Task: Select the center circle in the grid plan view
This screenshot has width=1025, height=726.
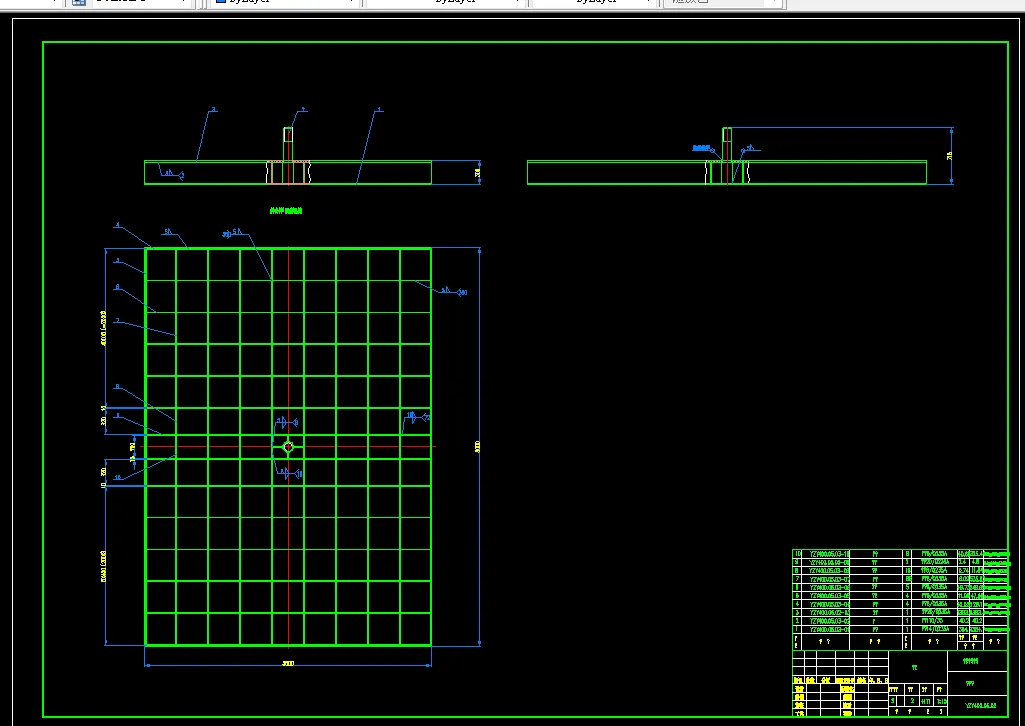Action: [288, 447]
